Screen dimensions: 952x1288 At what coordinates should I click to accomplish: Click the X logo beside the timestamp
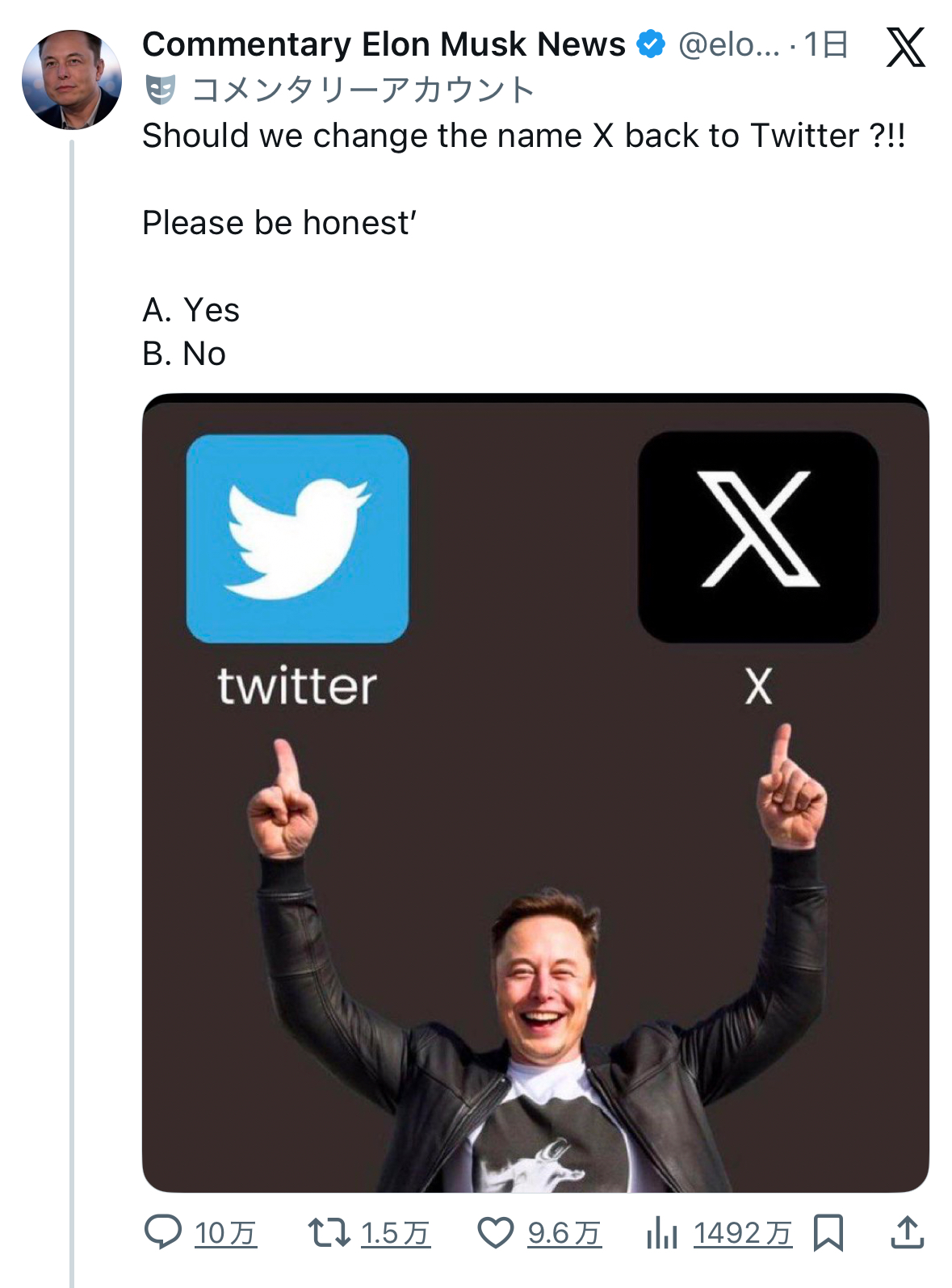point(905,47)
